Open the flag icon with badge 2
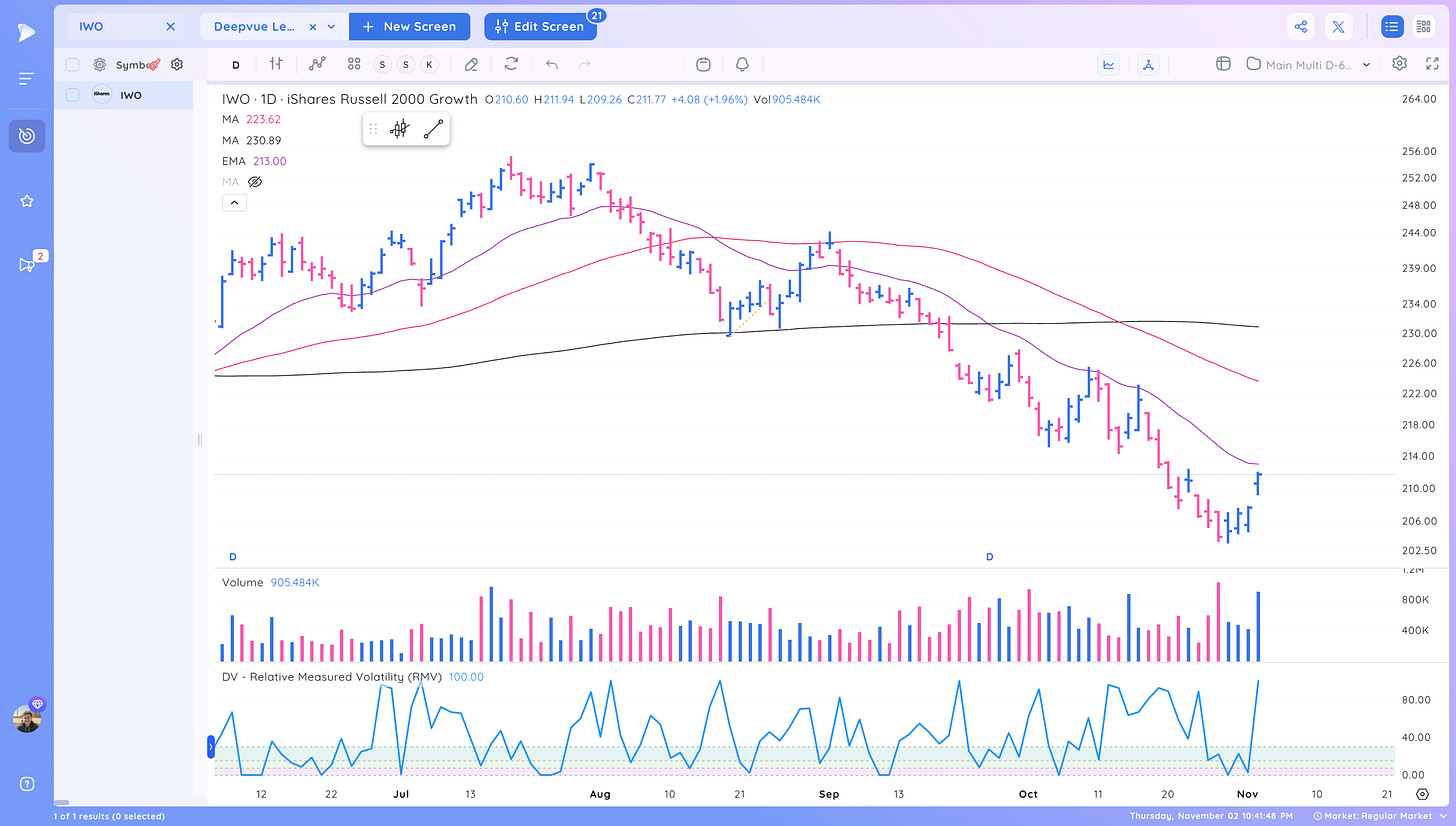1456x826 pixels. coord(26,265)
